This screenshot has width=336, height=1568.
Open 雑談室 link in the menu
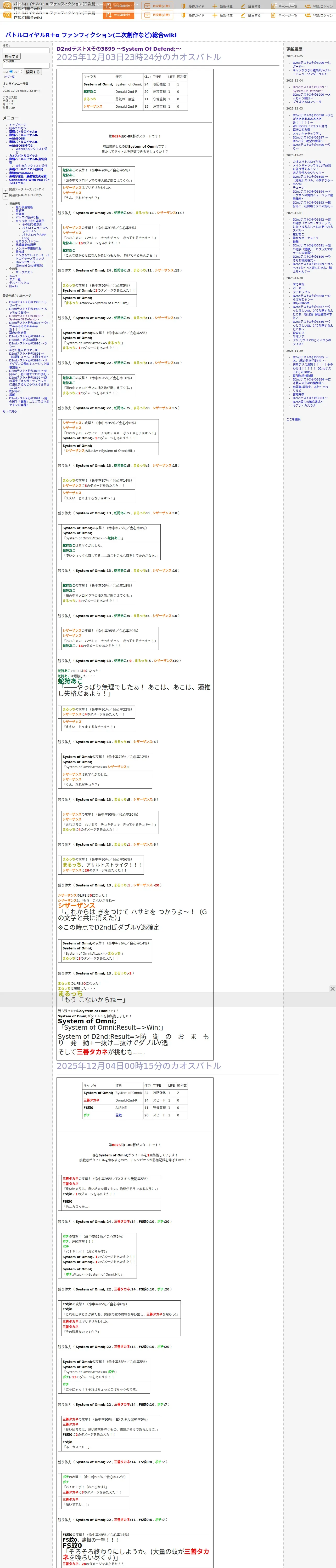pos(20,211)
